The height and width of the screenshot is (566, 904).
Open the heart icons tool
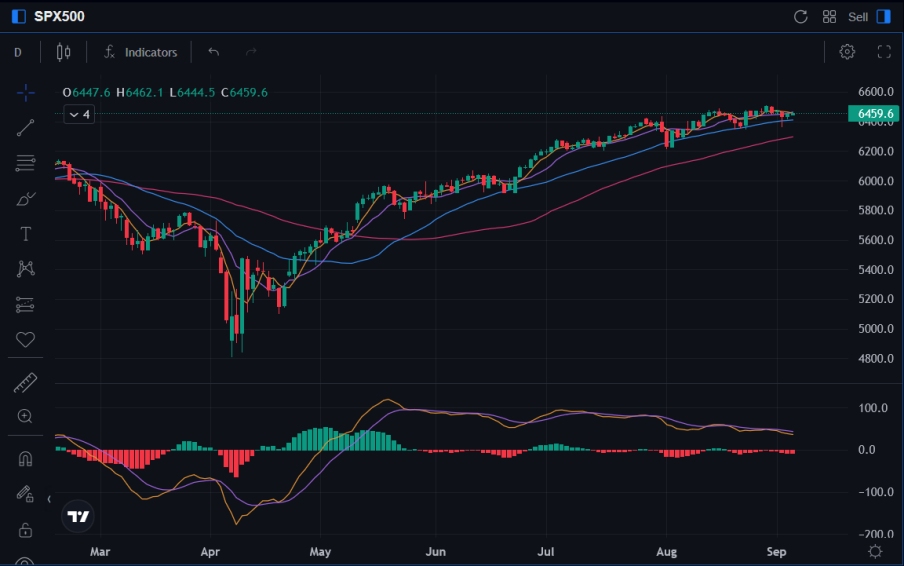(x=25, y=339)
